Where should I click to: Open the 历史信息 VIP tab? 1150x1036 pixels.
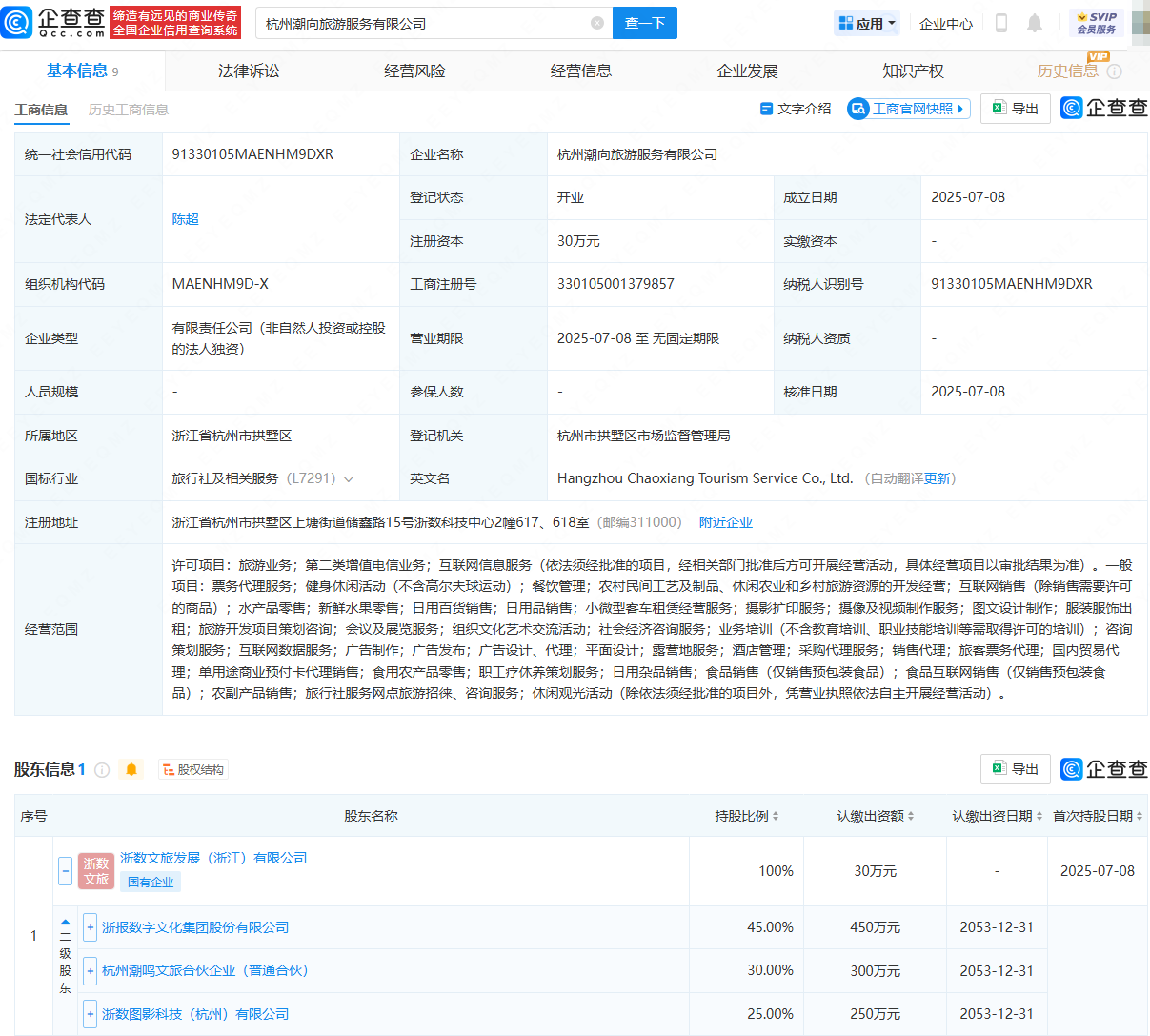1067,71
